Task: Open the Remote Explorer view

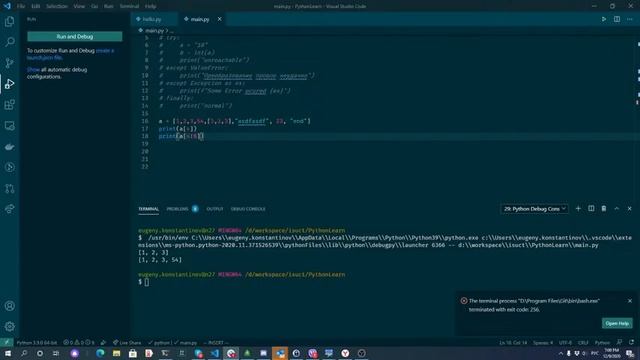Action: click(9, 125)
